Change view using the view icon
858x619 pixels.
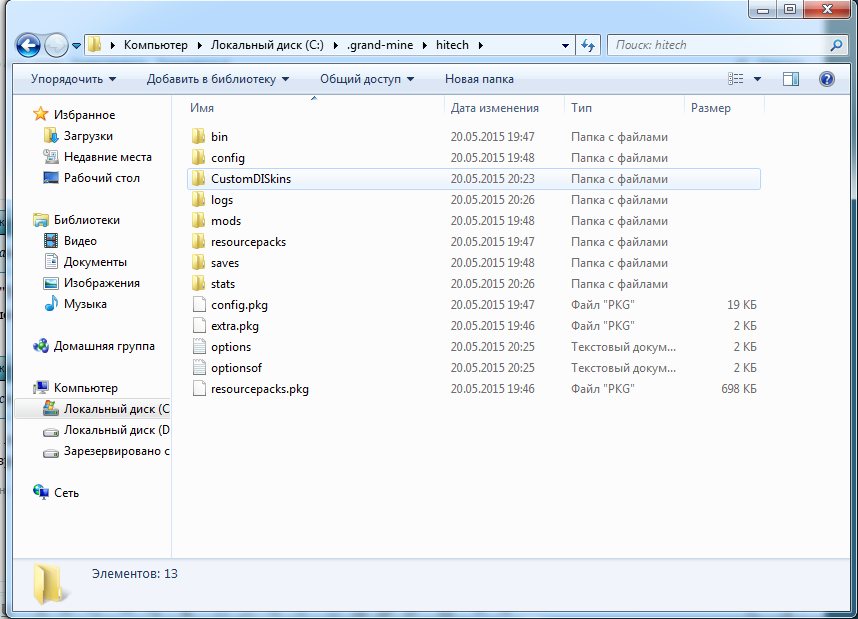pyautogui.click(x=735, y=79)
